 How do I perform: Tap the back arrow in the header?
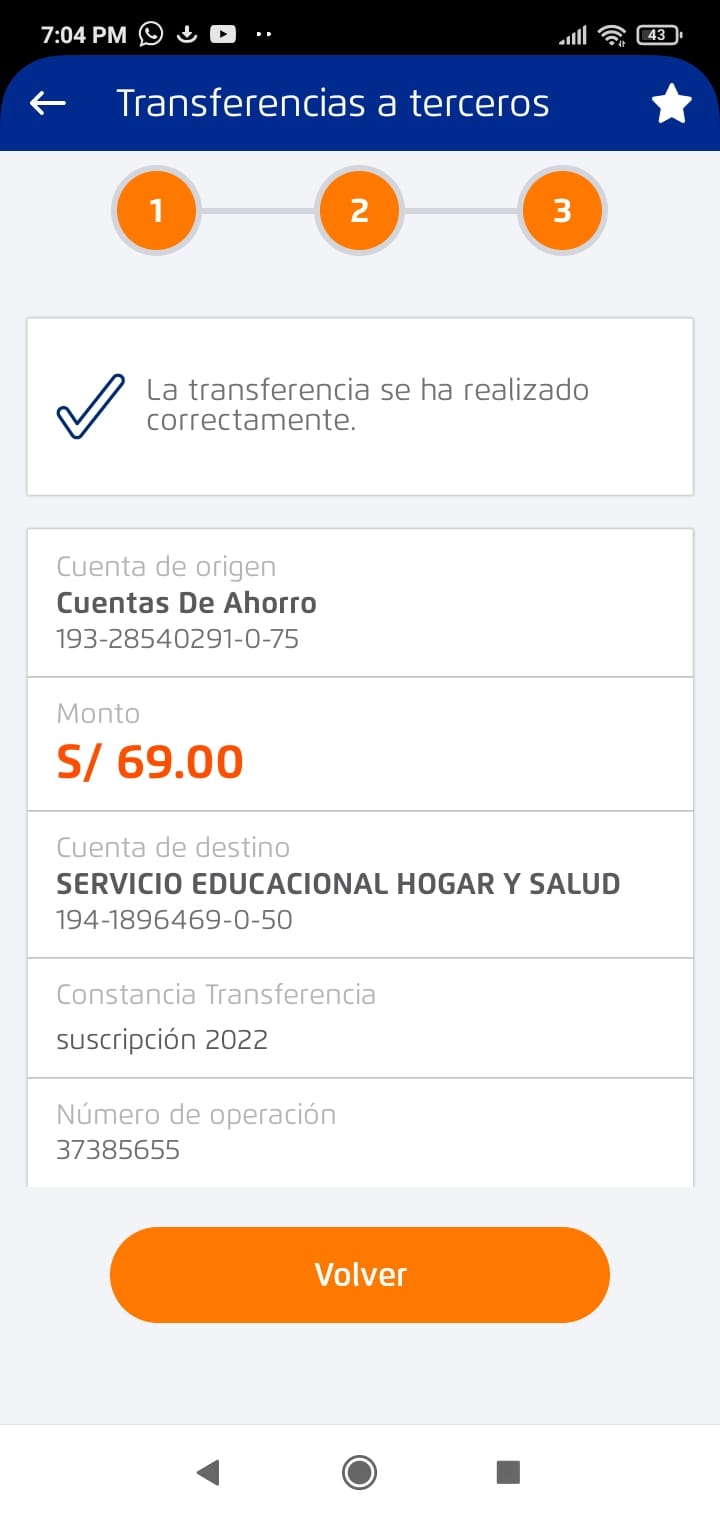[x=48, y=103]
